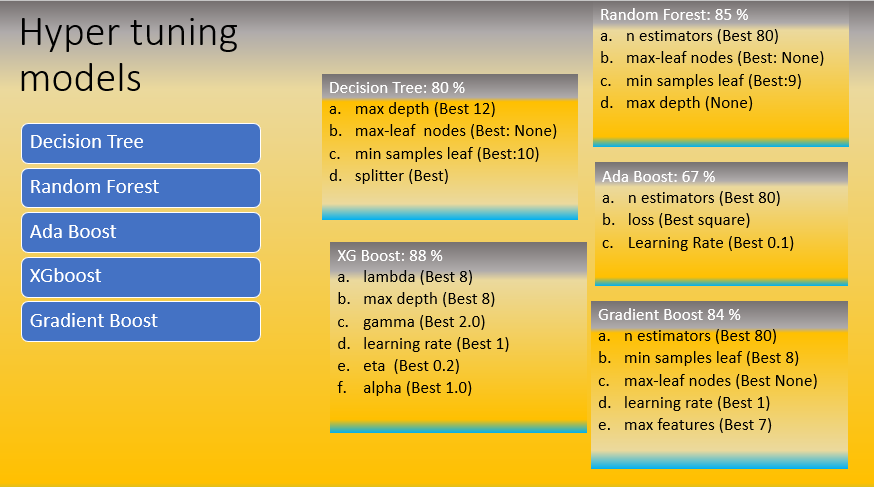Click the 'Gradient Boost 84 %' heading
Screen dimensions: 874x487
669,315
